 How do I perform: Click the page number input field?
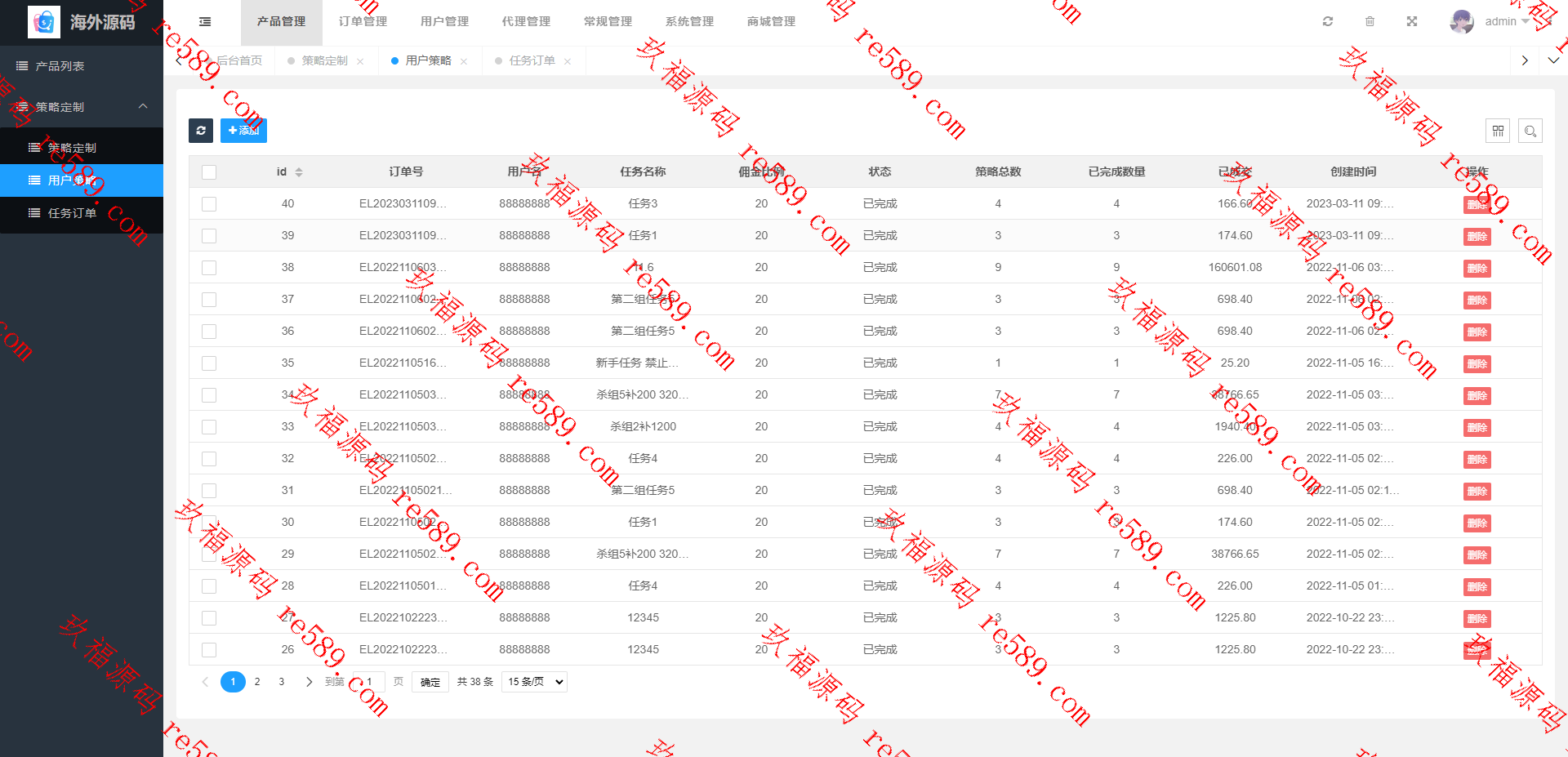click(x=368, y=682)
